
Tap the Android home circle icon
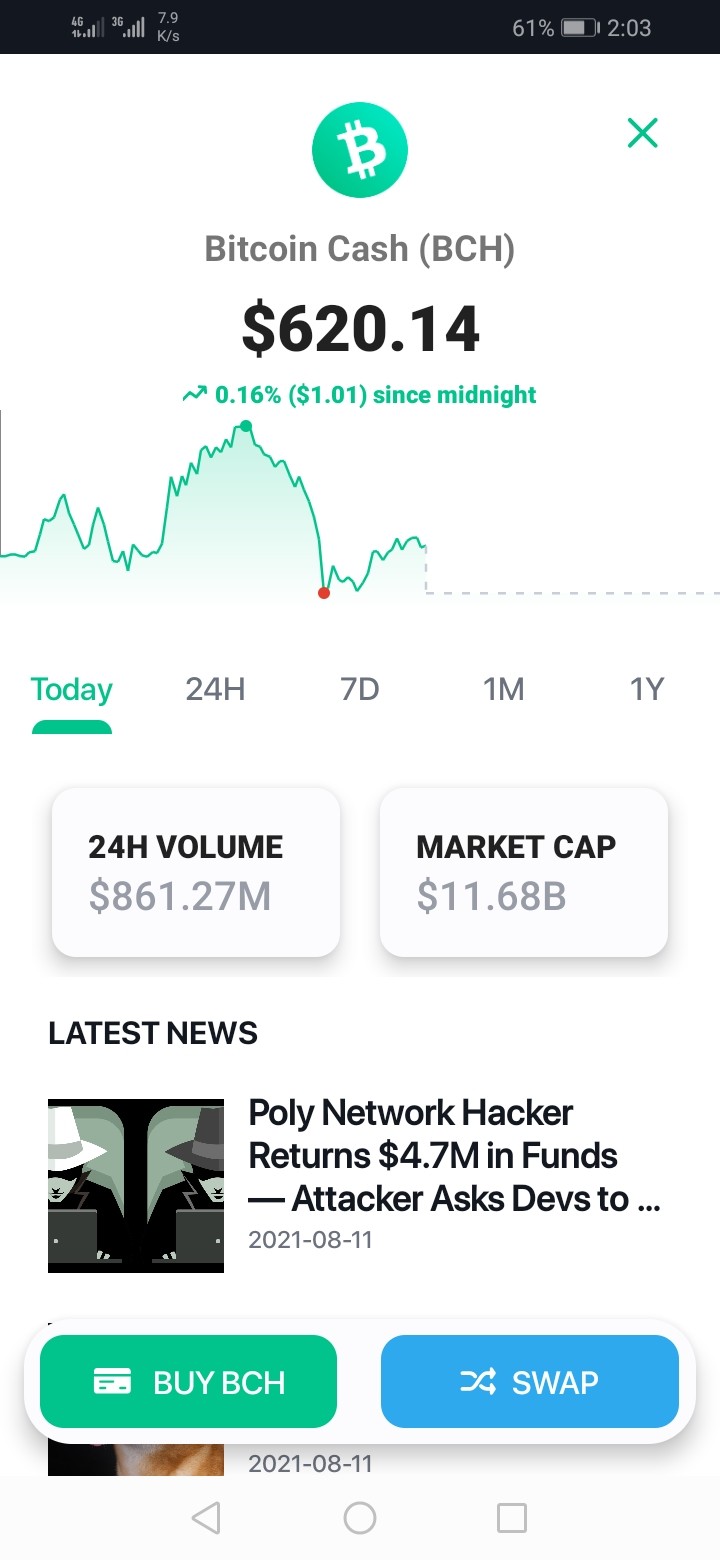(x=360, y=1518)
